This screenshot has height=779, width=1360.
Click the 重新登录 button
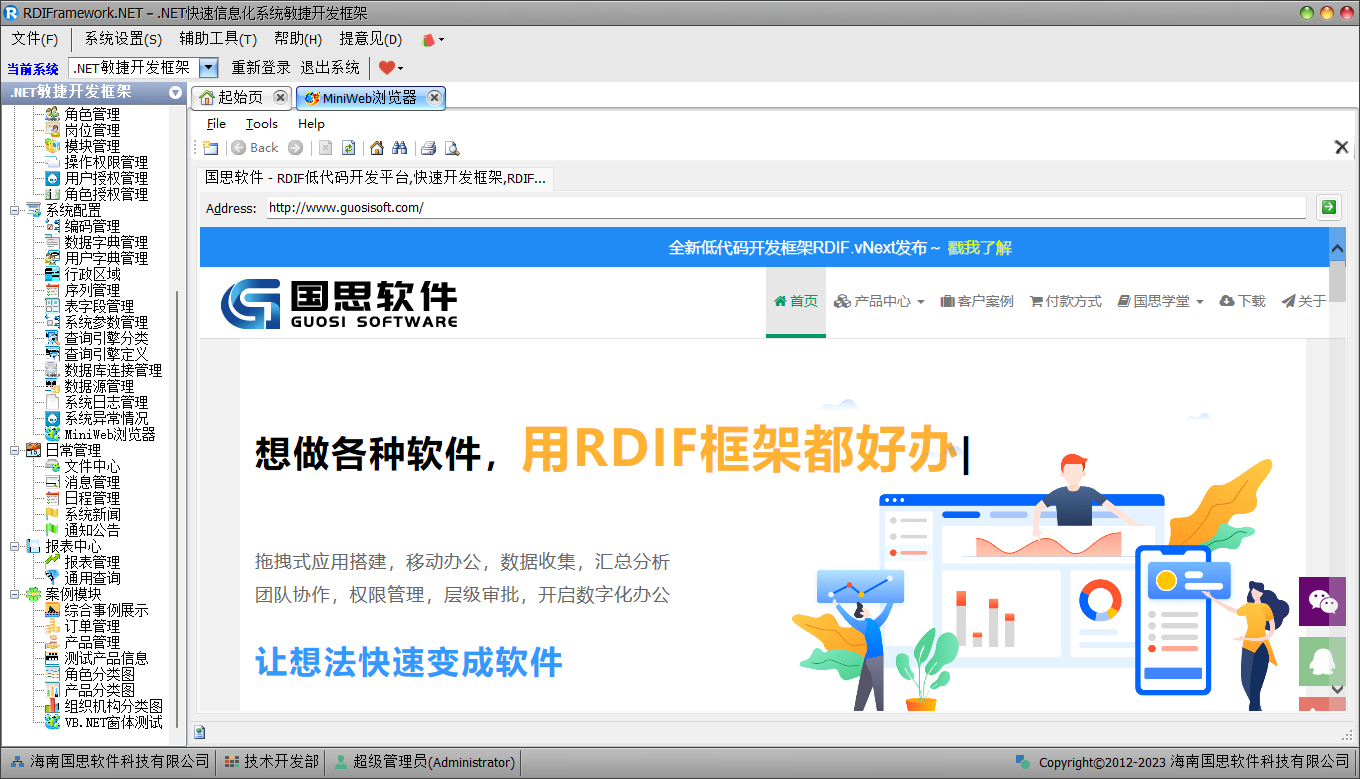[x=261, y=68]
